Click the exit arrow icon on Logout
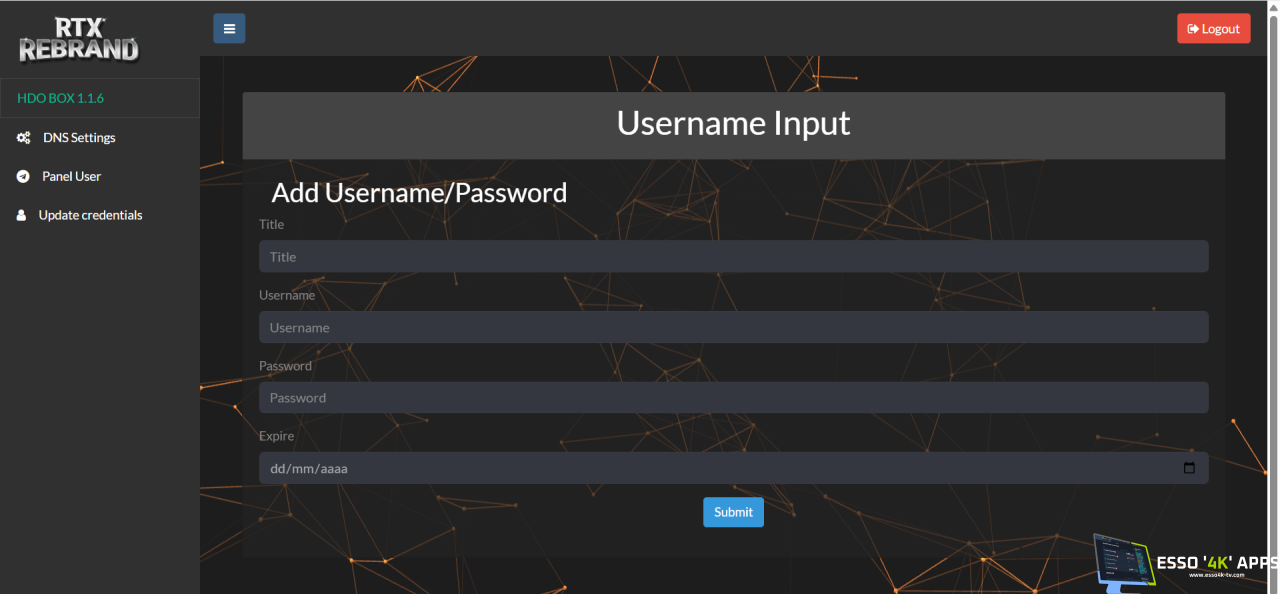Viewport: 1280px width, 594px height. [1193, 29]
